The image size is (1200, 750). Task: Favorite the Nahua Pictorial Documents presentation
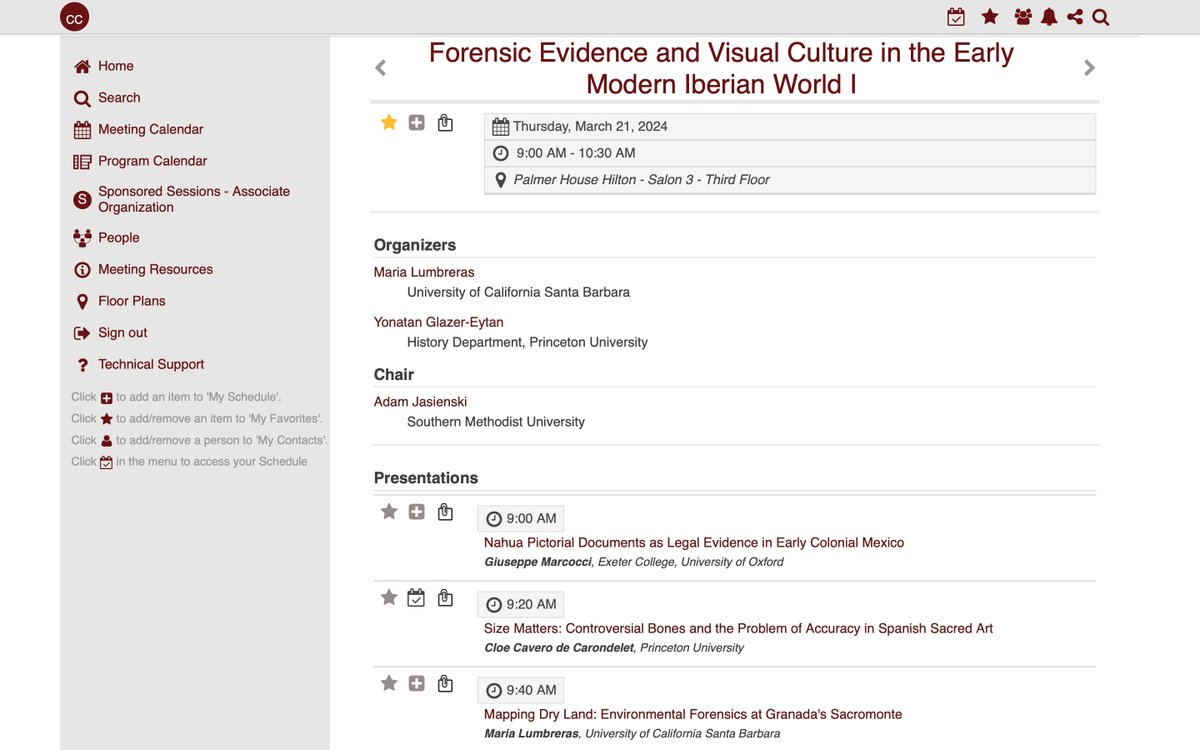(389, 512)
